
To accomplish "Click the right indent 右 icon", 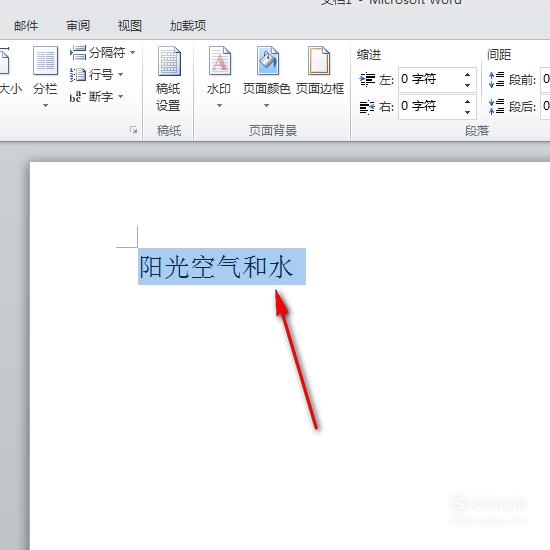I will (x=367, y=107).
